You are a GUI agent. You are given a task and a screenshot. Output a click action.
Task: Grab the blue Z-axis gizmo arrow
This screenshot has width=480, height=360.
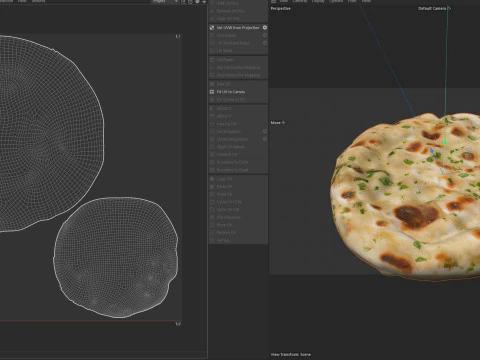432,152
